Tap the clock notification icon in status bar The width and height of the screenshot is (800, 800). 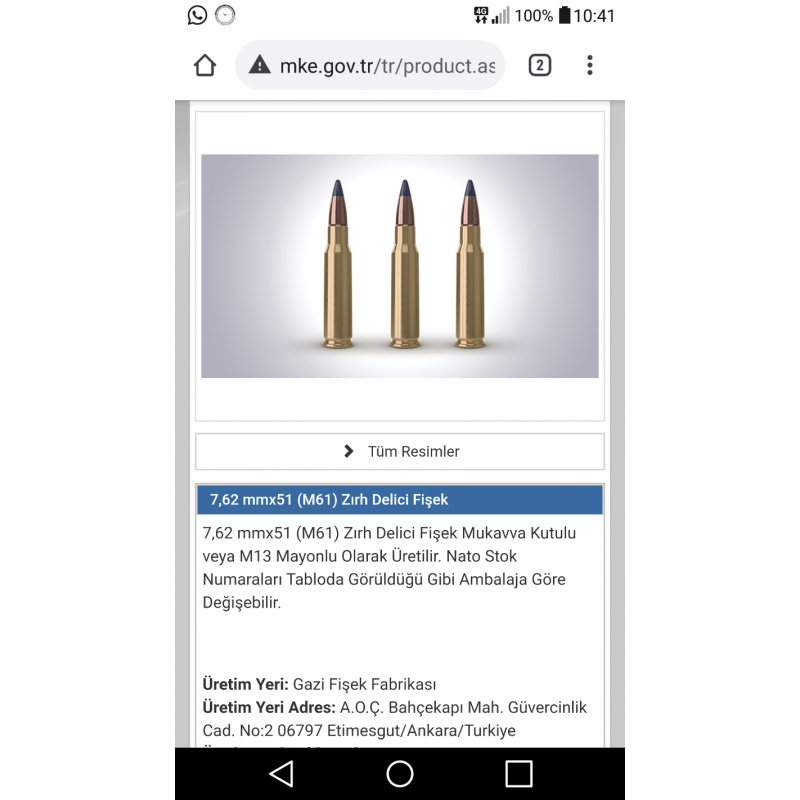(x=225, y=15)
